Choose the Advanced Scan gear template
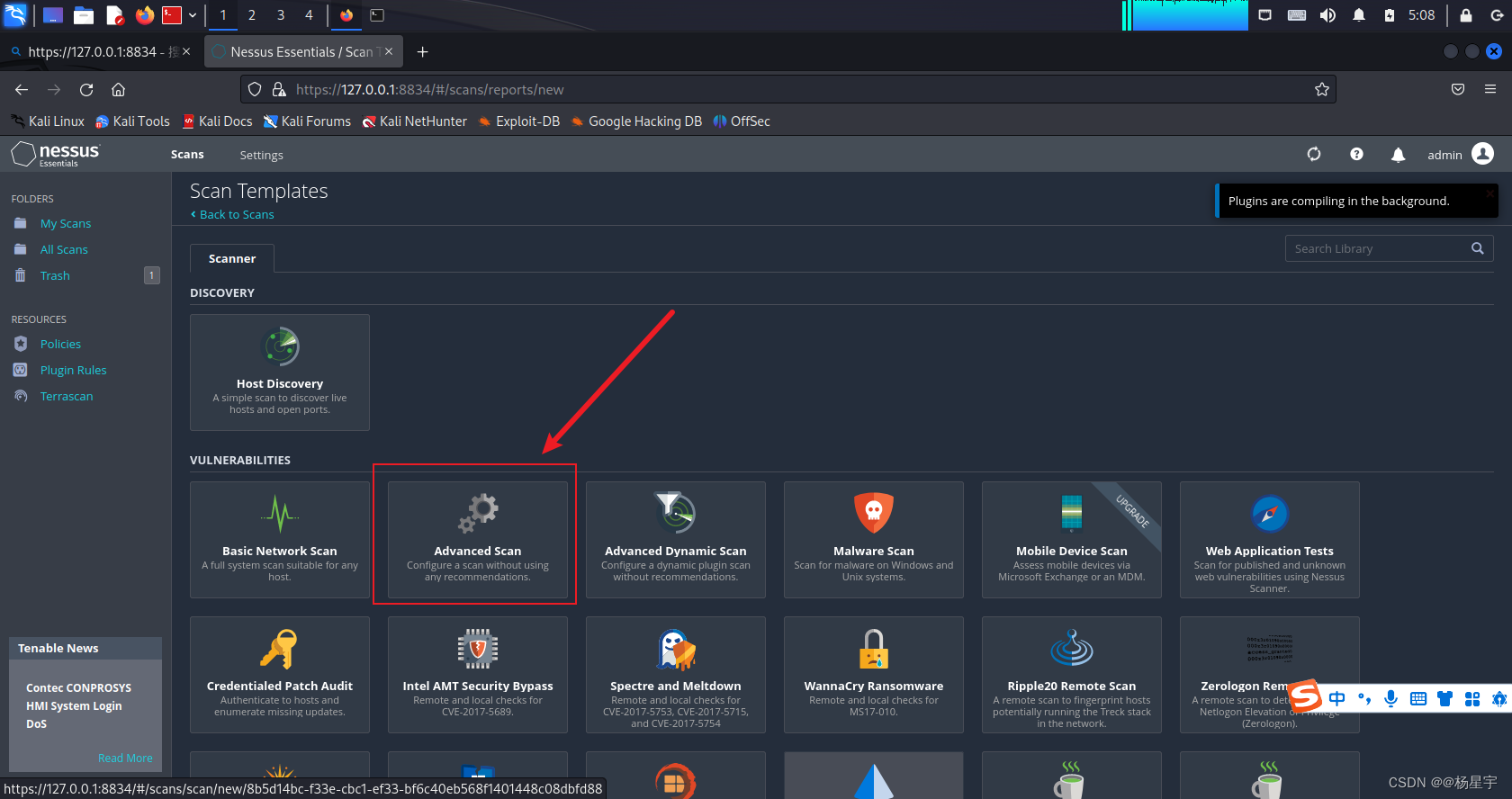This screenshot has height=799, width=1512. click(x=478, y=540)
